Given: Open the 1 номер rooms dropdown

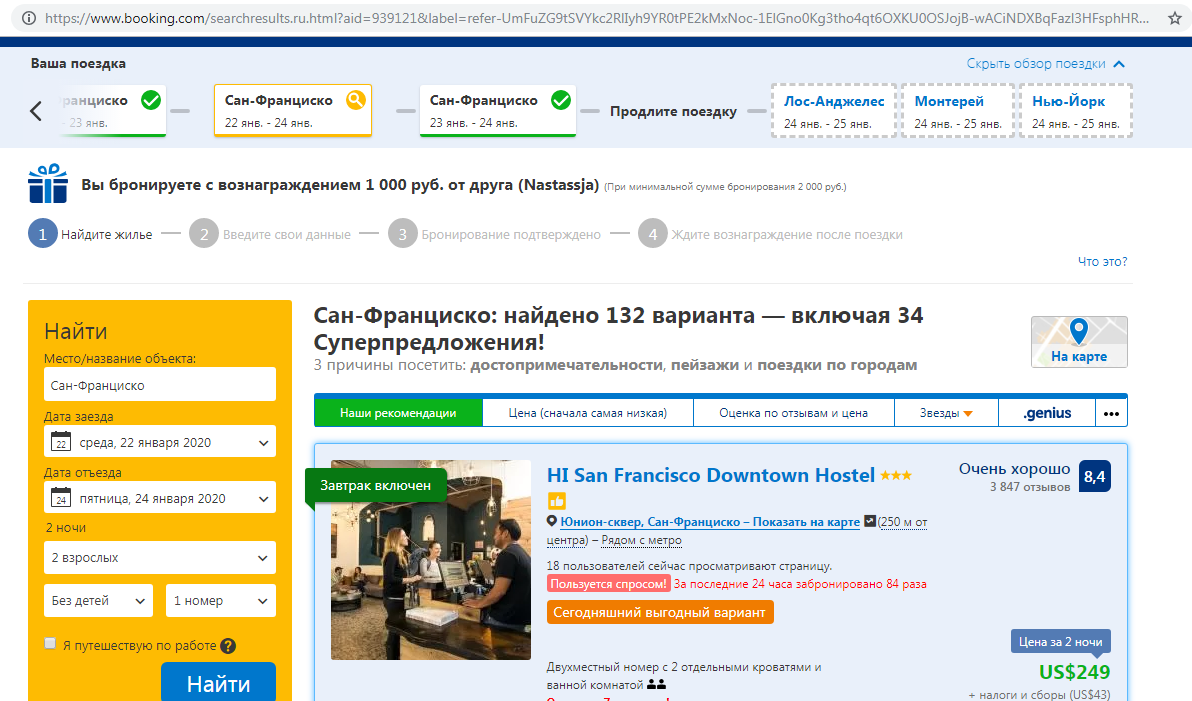Looking at the screenshot, I should click(220, 601).
